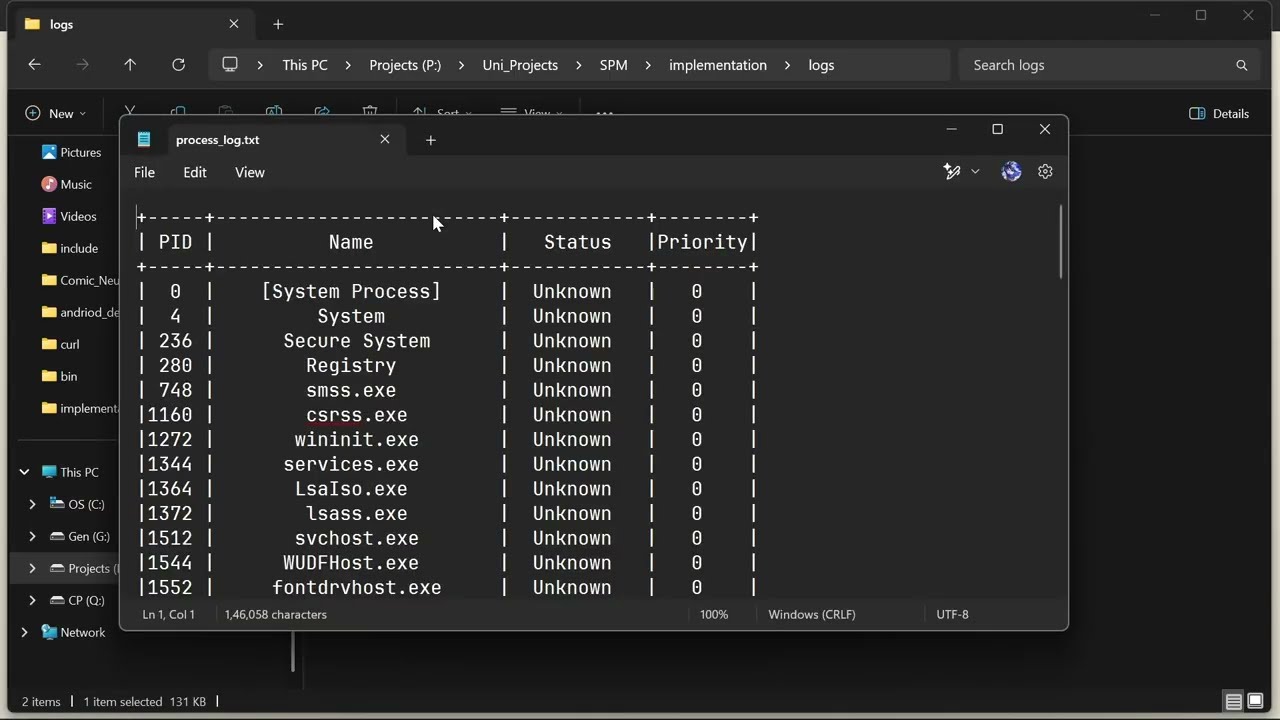
Task: Click the fontdrvhost.exe entry
Action: 357,588
